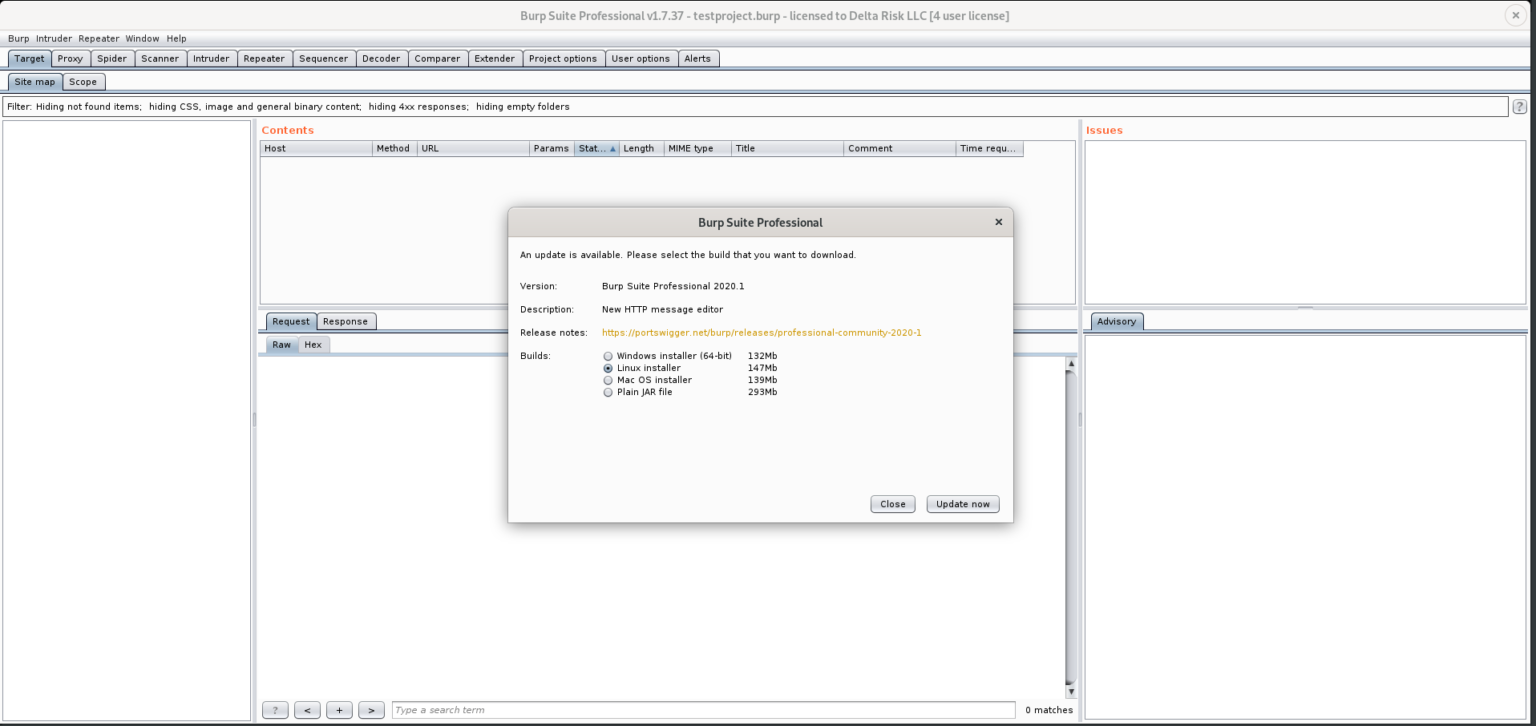Jump to next search match arrow
Image resolution: width=1536 pixels, height=726 pixels.
pyautogui.click(x=371, y=710)
